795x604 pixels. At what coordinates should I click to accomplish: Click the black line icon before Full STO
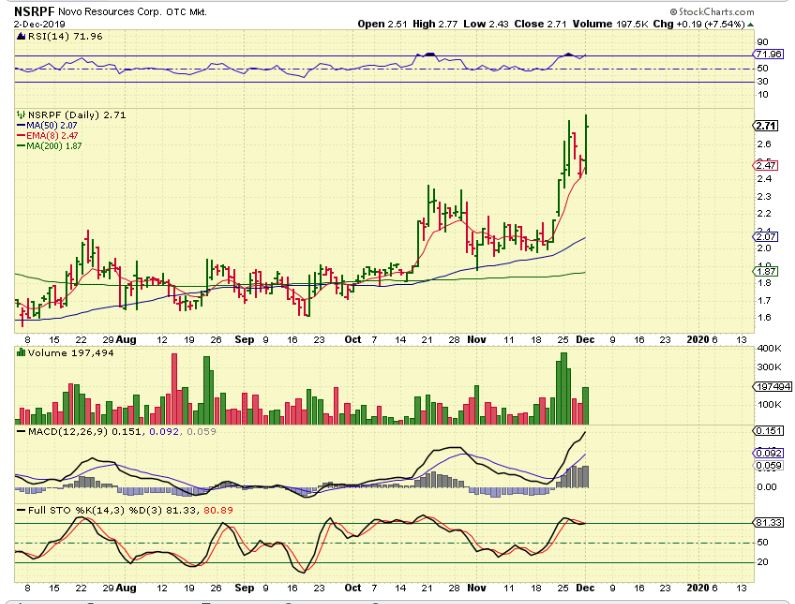tap(21, 510)
